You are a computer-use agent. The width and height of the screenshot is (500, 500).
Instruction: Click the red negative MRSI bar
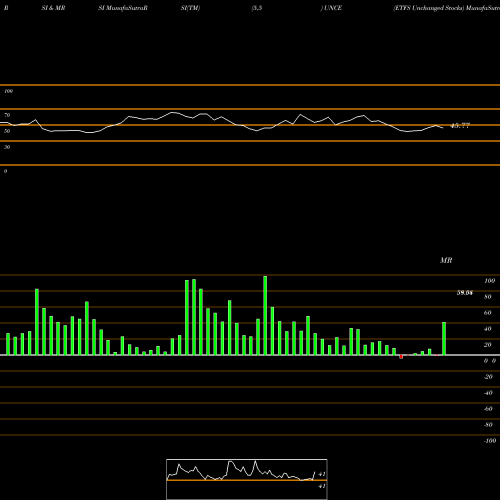(401, 357)
